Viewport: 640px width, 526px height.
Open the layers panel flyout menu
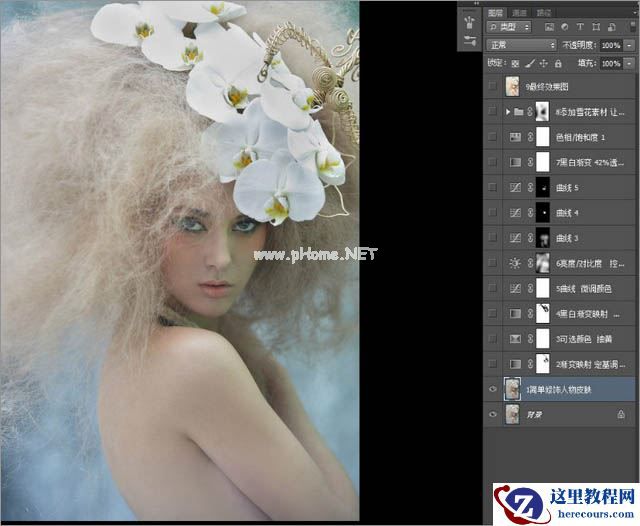coord(634,13)
